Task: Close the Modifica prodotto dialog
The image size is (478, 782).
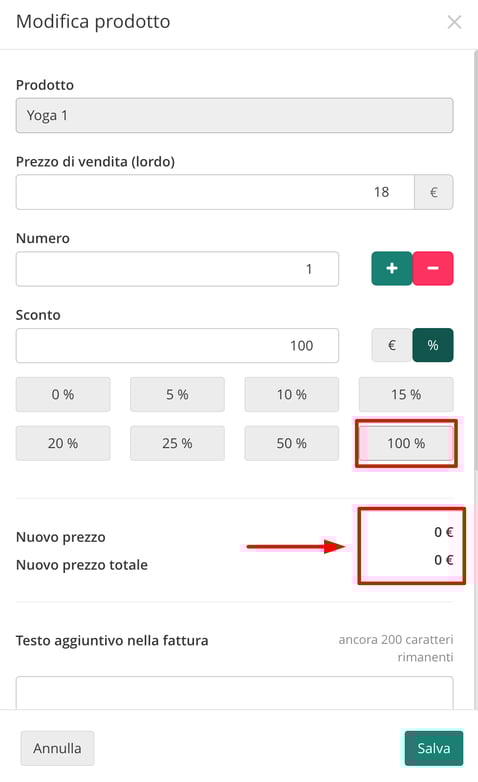Action: click(x=454, y=22)
